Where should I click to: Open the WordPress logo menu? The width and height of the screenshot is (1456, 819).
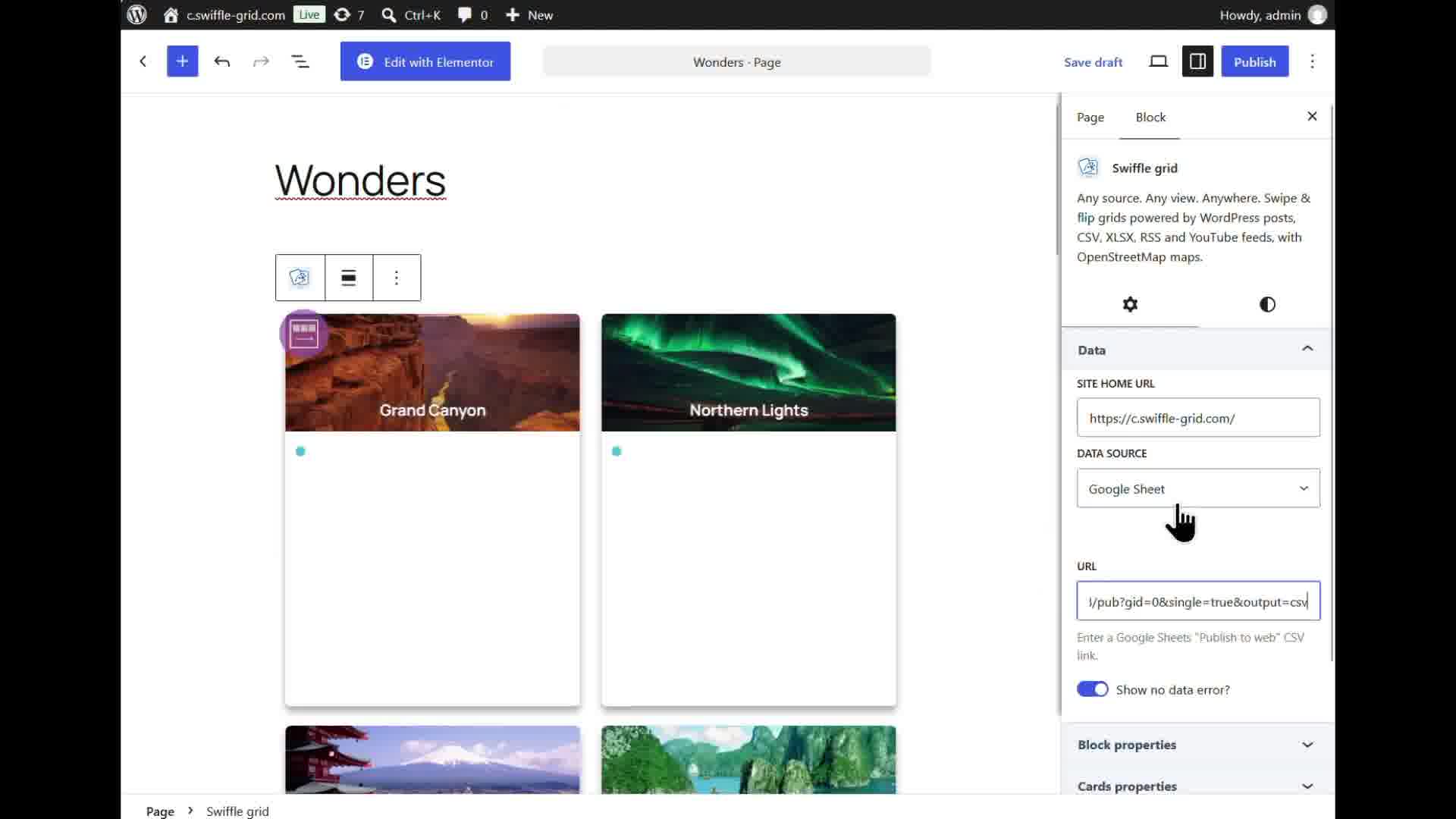pos(136,14)
